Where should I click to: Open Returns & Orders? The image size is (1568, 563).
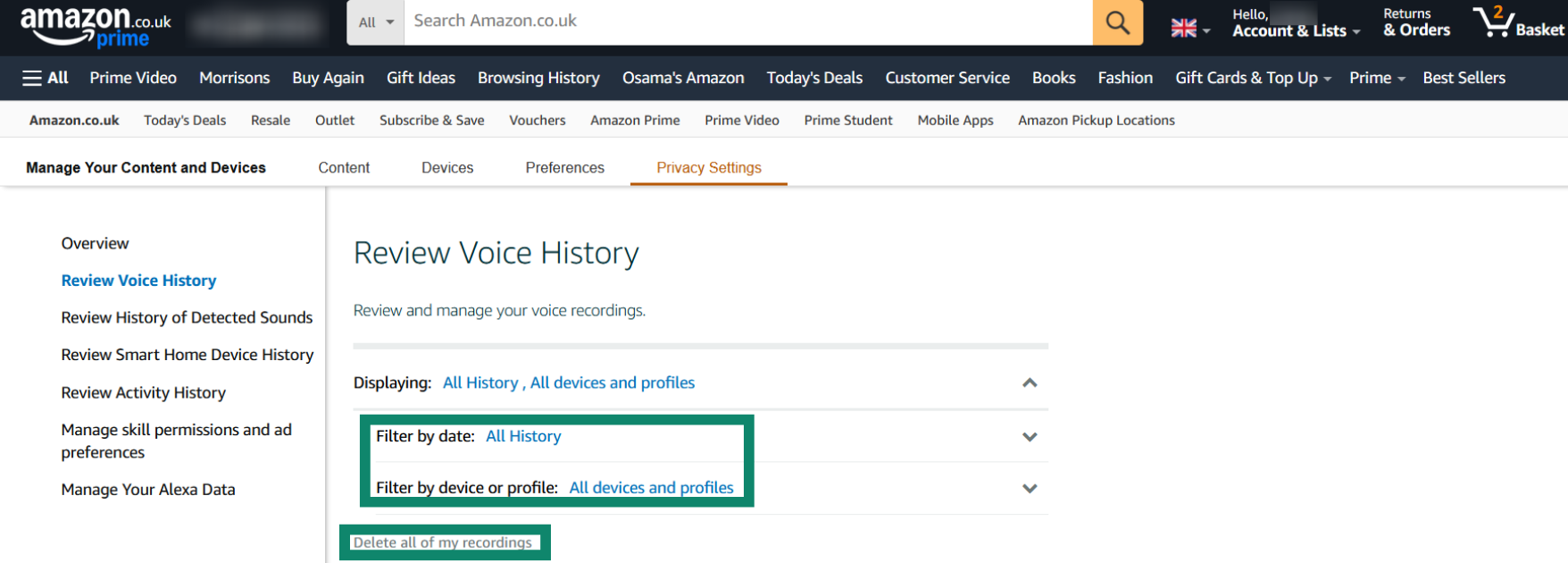1416,23
